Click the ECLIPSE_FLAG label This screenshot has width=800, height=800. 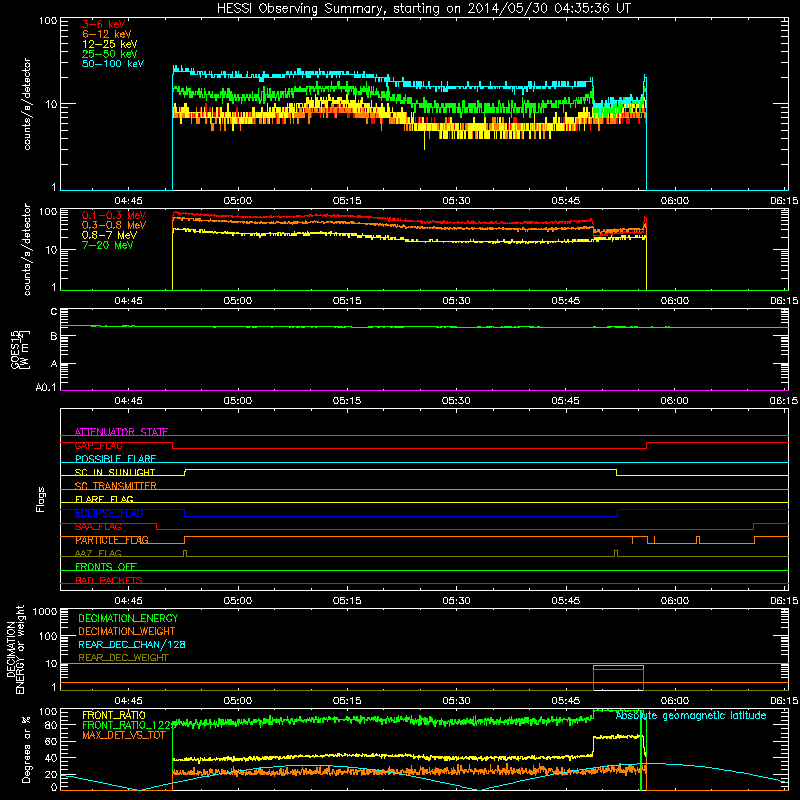pyautogui.click(x=109, y=513)
